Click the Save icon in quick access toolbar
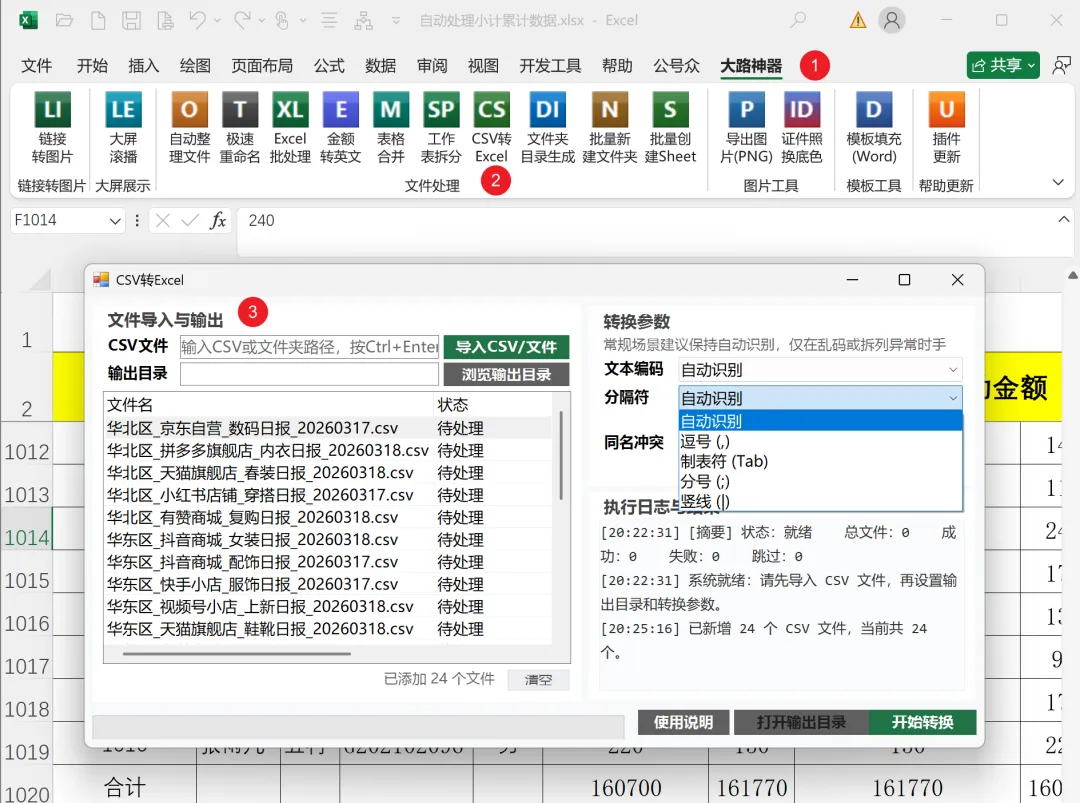This screenshot has height=803, width=1080. pos(132,21)
